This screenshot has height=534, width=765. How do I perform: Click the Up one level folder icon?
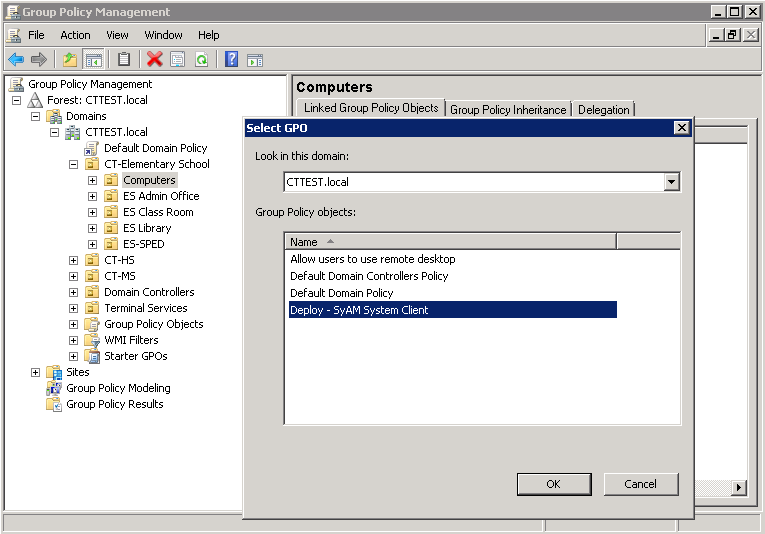coord(70,60)
